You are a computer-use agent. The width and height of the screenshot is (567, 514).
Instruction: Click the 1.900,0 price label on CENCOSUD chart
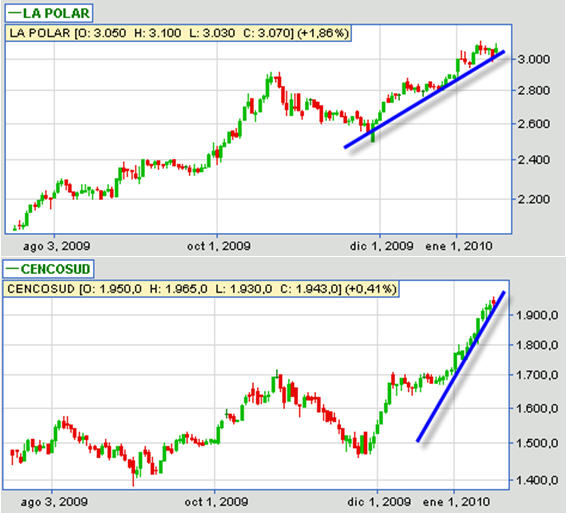536,315
